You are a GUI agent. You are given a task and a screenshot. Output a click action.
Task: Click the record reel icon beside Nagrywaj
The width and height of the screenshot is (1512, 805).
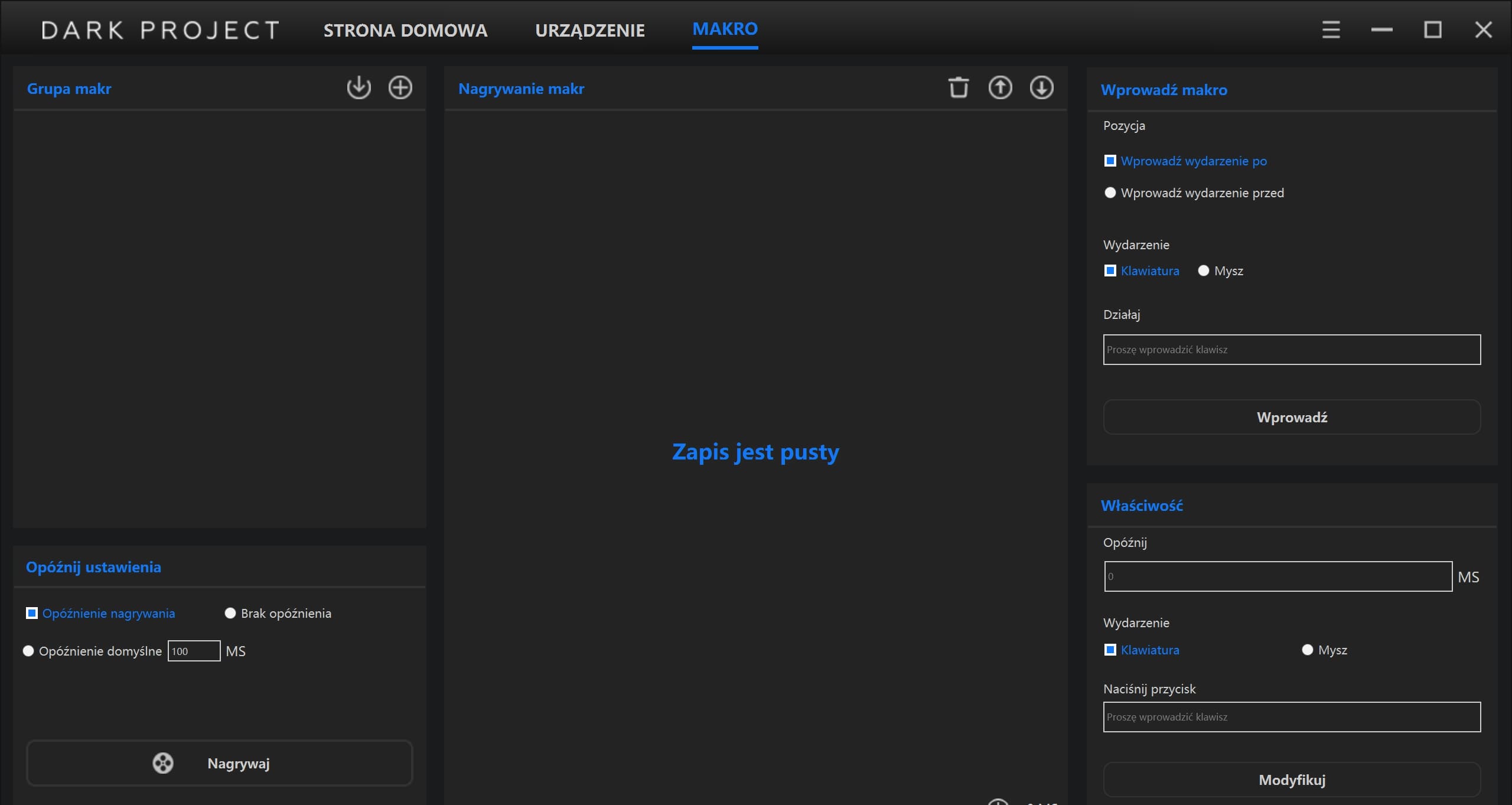163,763
